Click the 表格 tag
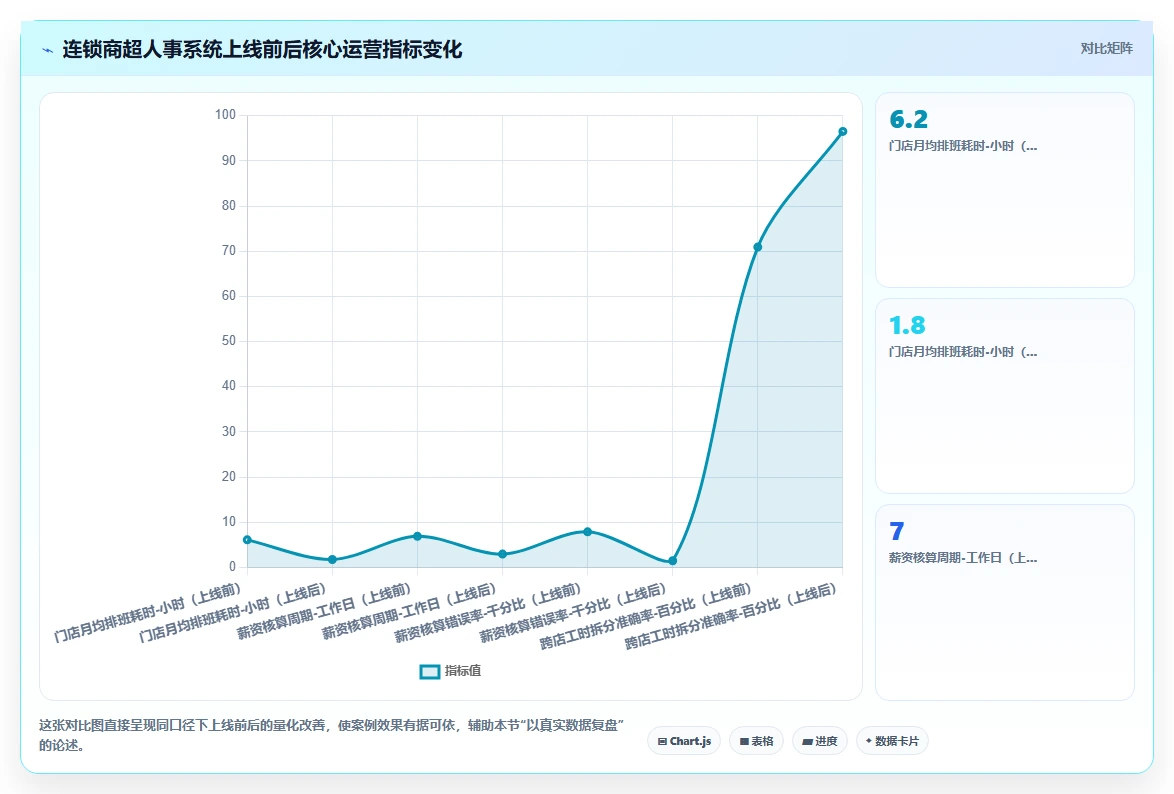The image size is (1174, 794). 756,741
